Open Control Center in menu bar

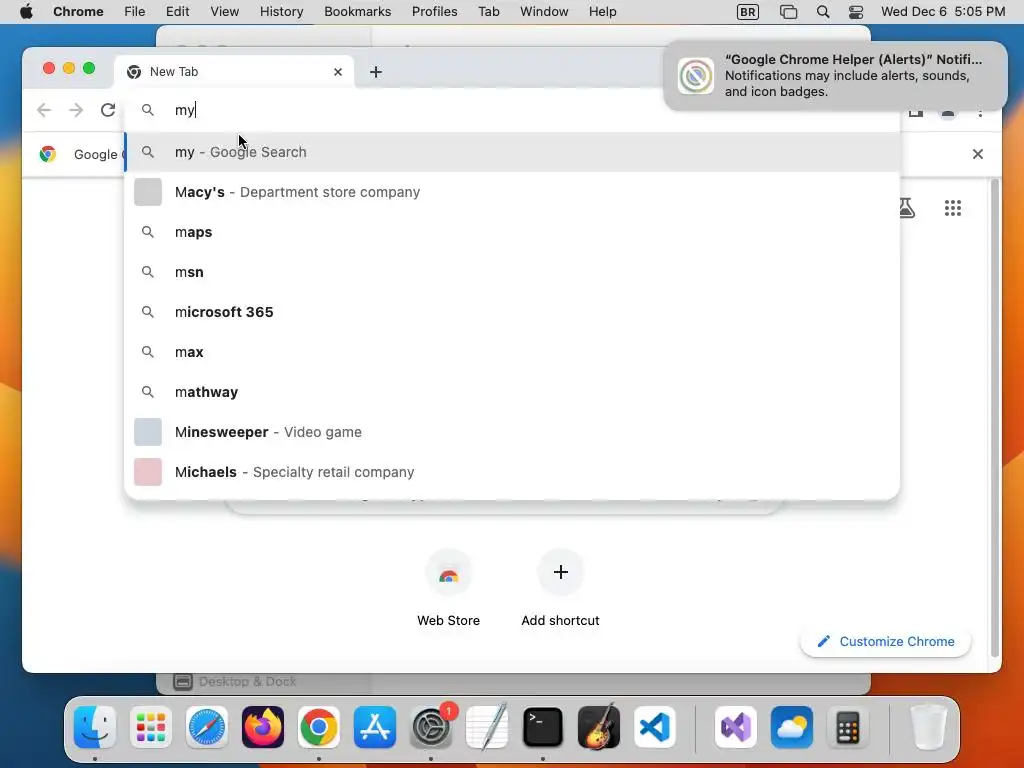(856, 12)
